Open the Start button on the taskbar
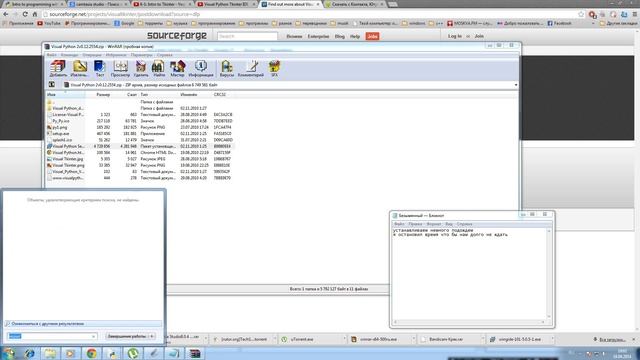 tap(9, 353)
